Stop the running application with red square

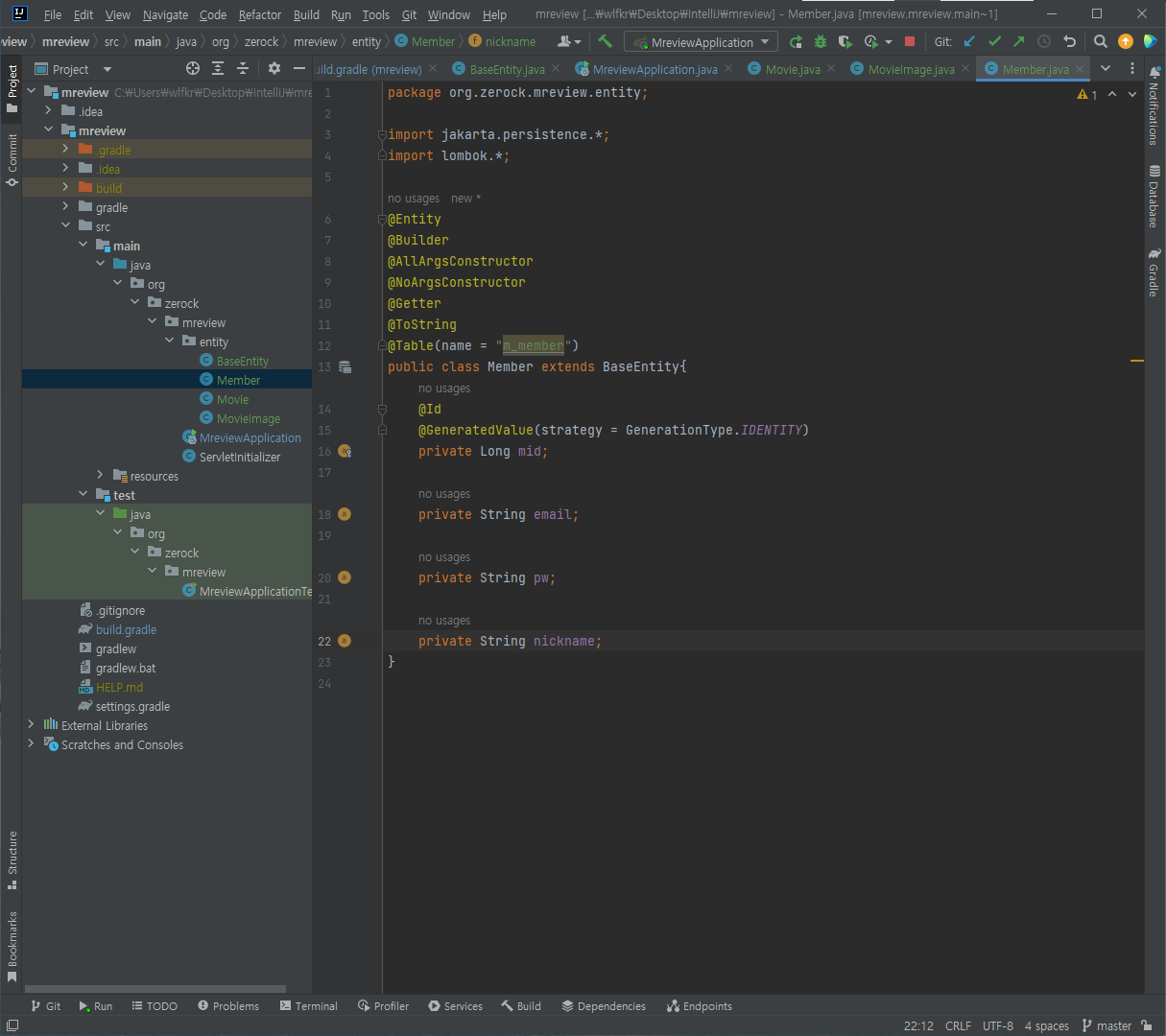[910, 41]
